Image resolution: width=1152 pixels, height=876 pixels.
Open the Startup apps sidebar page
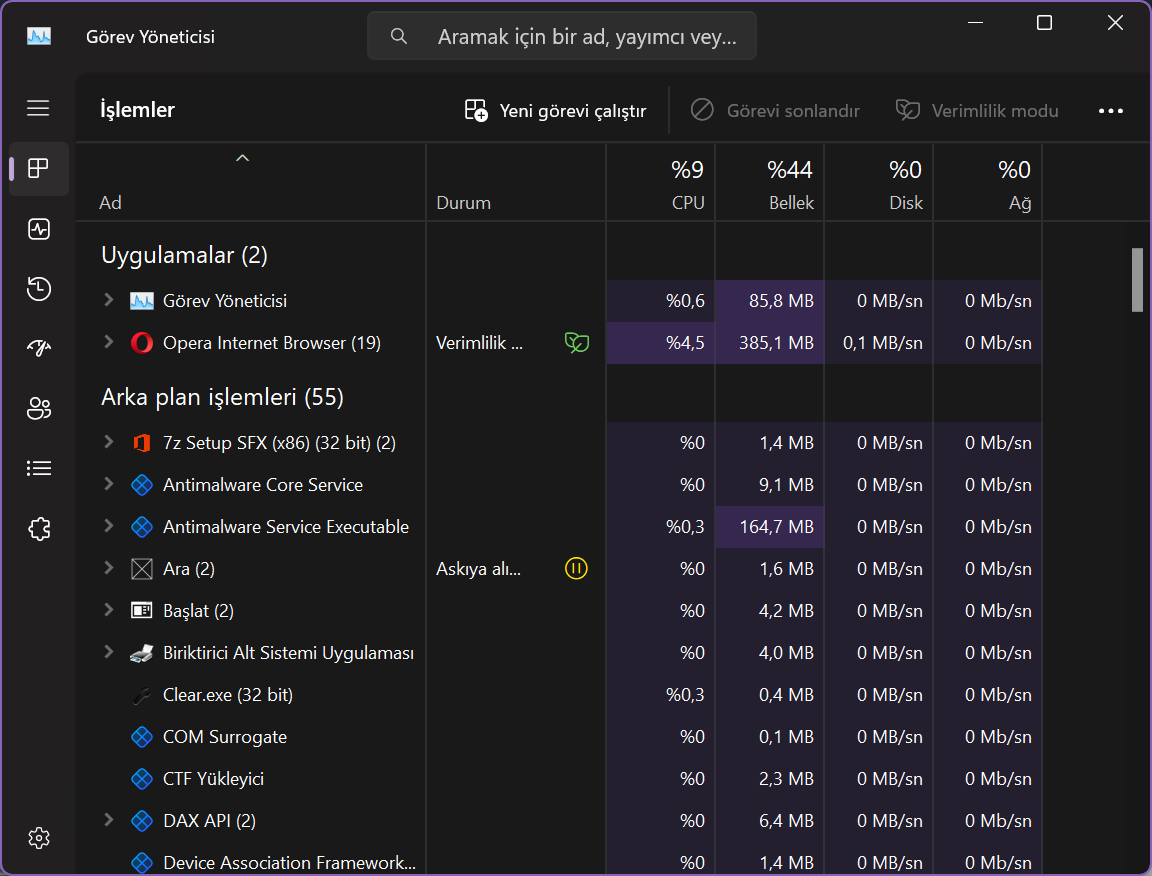[38, 348]
